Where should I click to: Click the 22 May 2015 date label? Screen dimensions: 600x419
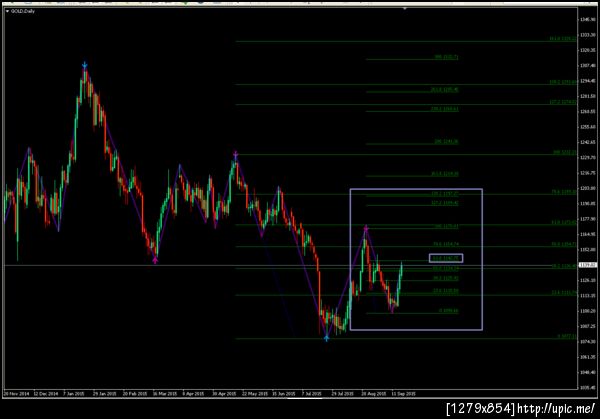[x=255, y=393]
